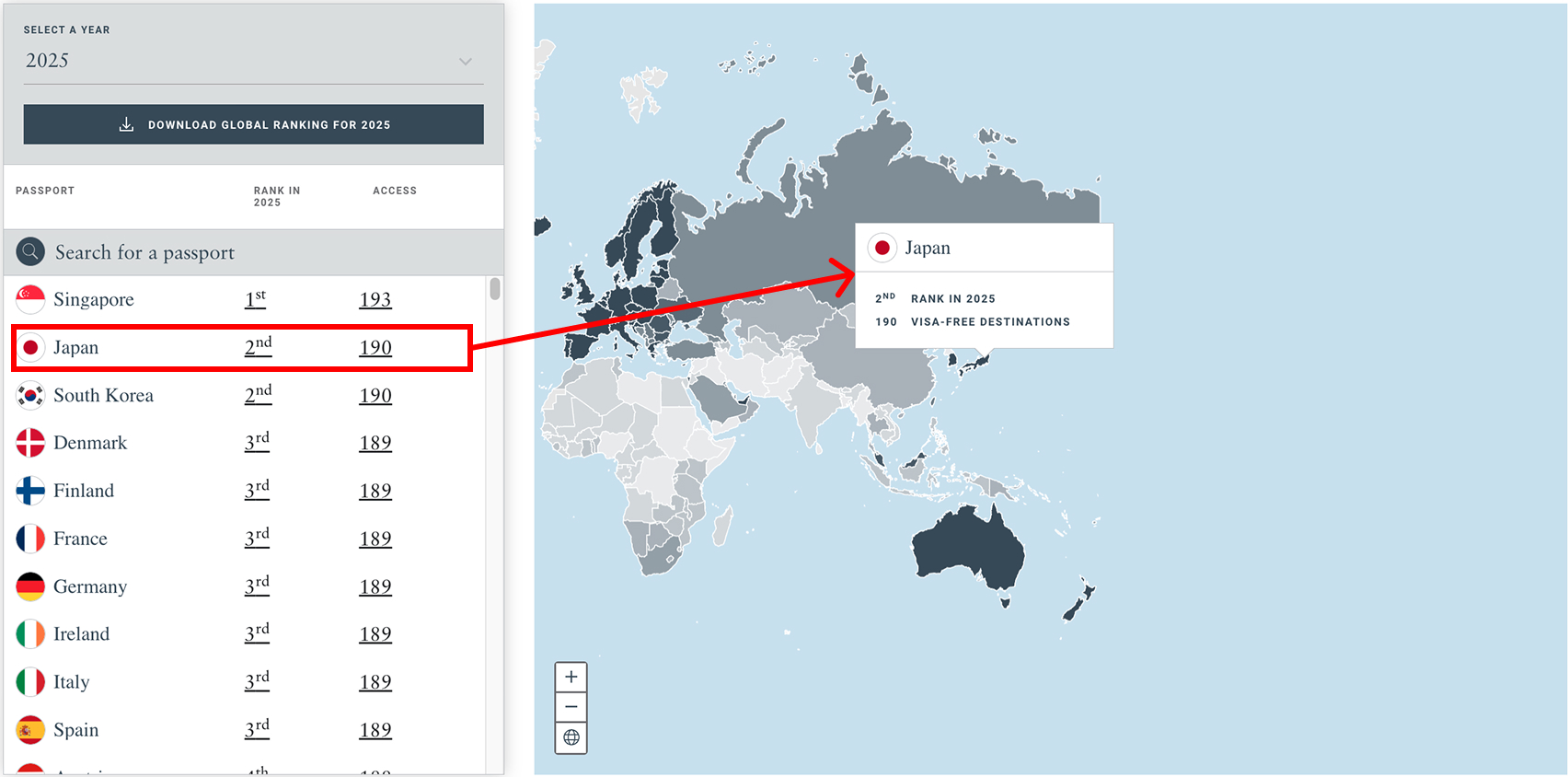
Task: Click Finland's 3rd rank link
Action: point(258,490)
